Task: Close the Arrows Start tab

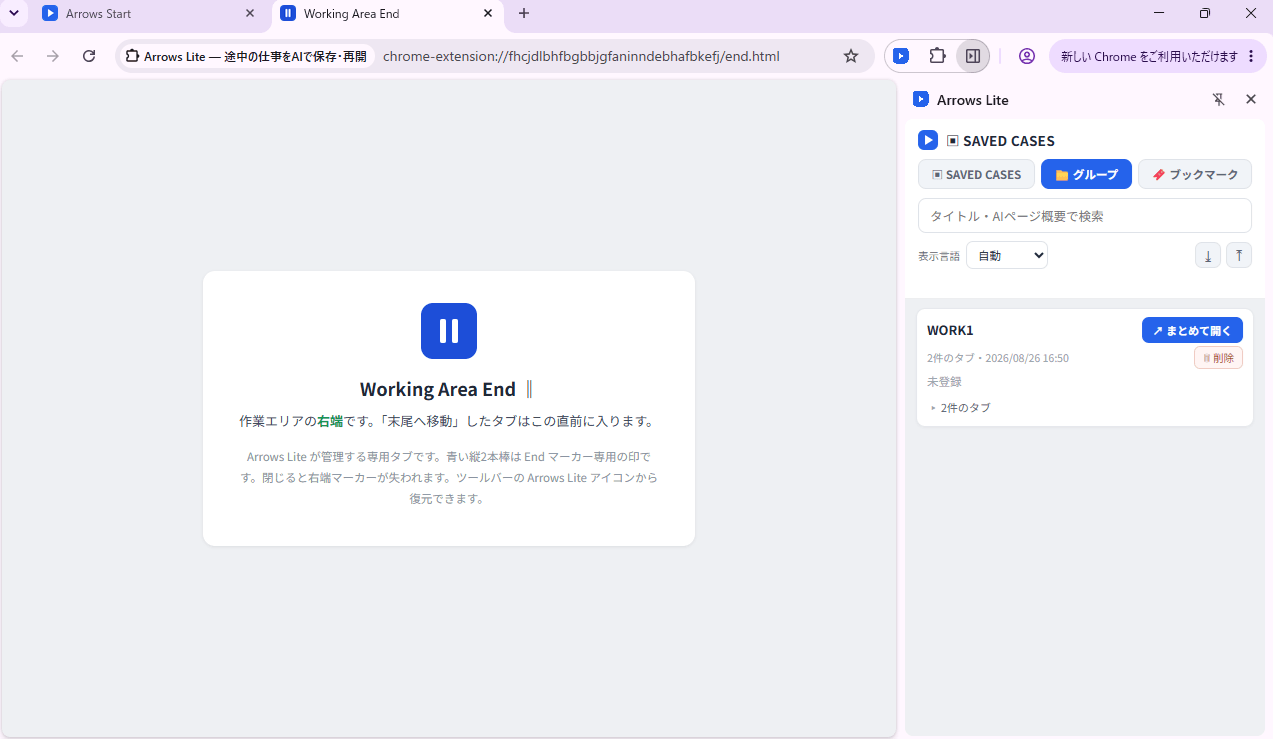Action: [250, 14]
